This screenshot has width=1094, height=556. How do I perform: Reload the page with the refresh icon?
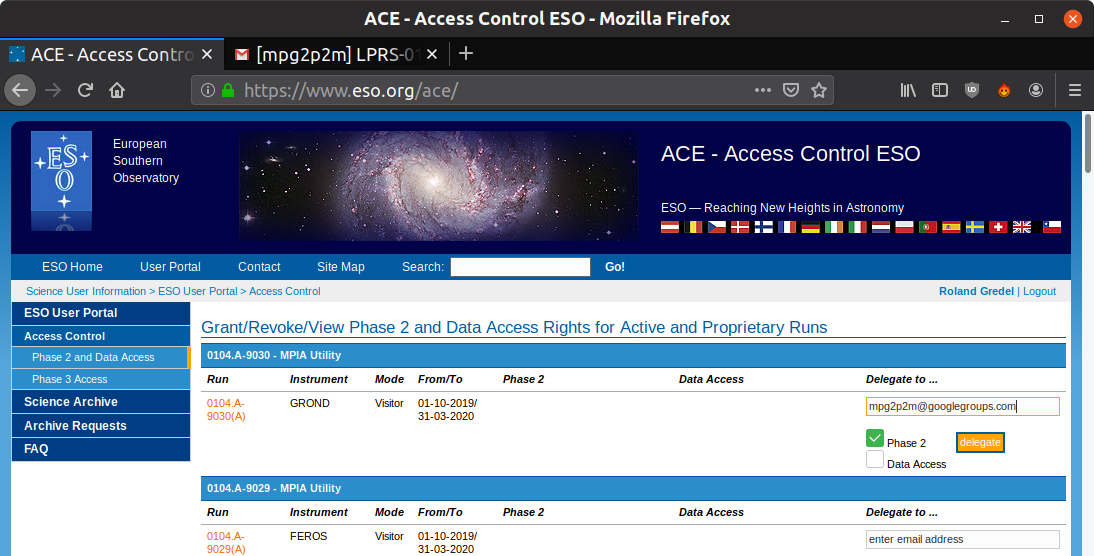[85, 90]
